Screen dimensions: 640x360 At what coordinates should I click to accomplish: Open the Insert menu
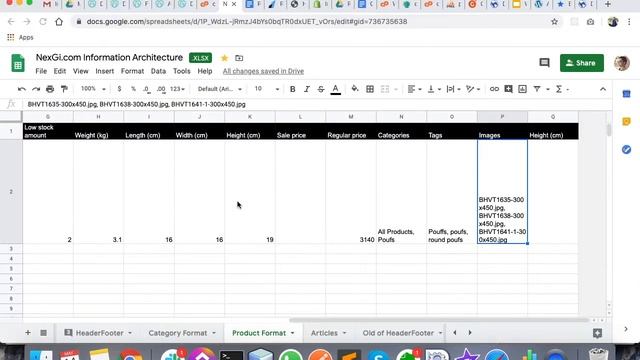(104, 71)
